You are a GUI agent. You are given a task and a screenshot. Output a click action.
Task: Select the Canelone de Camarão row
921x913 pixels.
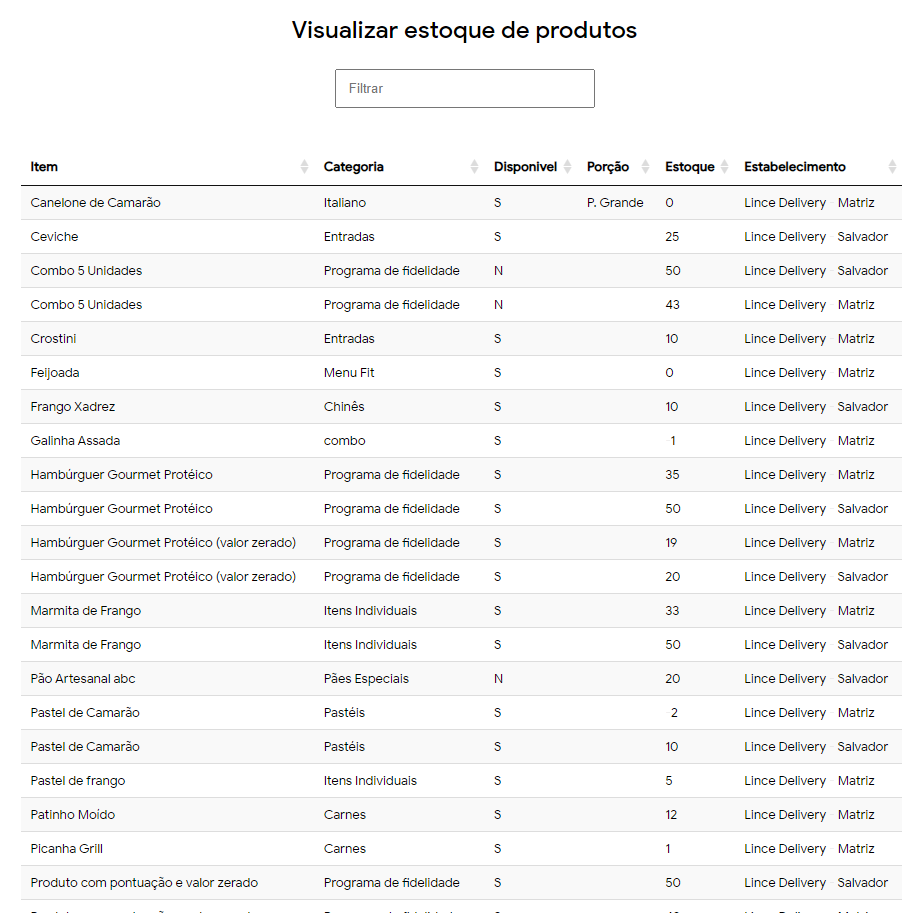(x=95, y=203)
